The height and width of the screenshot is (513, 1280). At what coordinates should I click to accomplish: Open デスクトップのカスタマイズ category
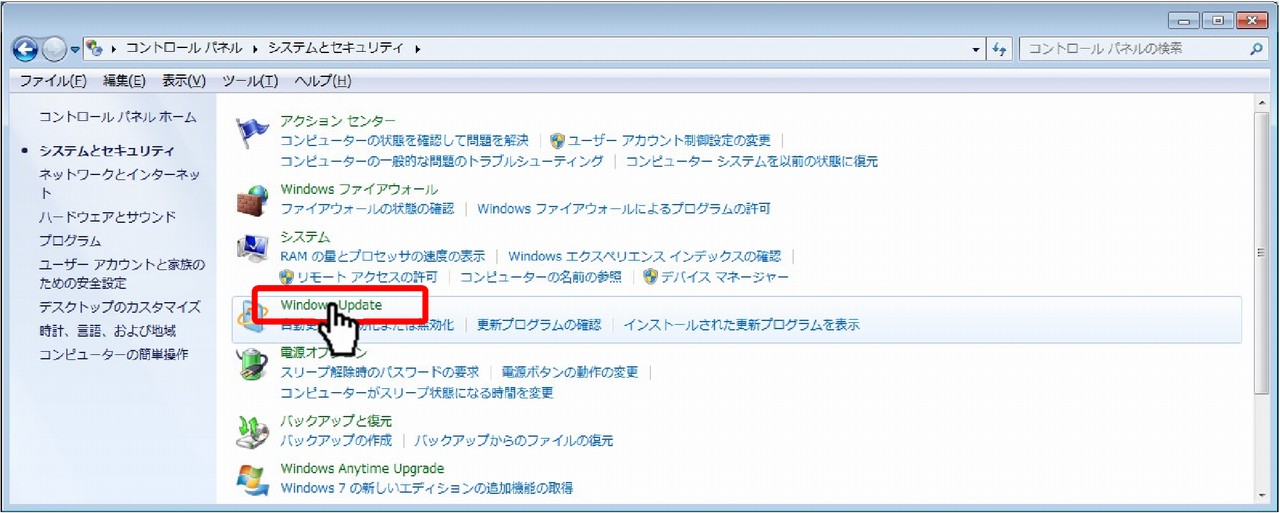coord(120,307)
